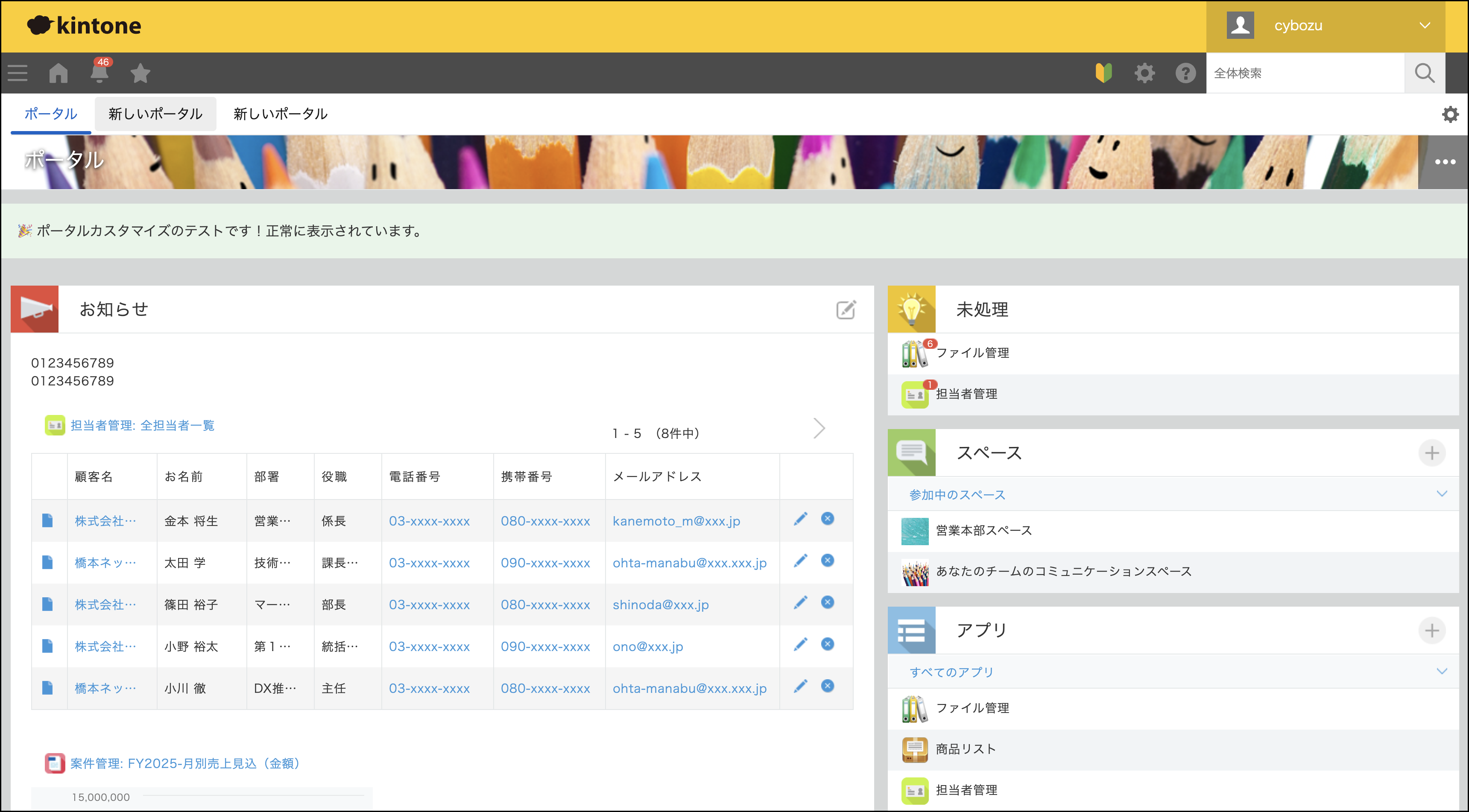Open the 案件管理: FY2025-月別売上見込 link

(x=184, y=763)
